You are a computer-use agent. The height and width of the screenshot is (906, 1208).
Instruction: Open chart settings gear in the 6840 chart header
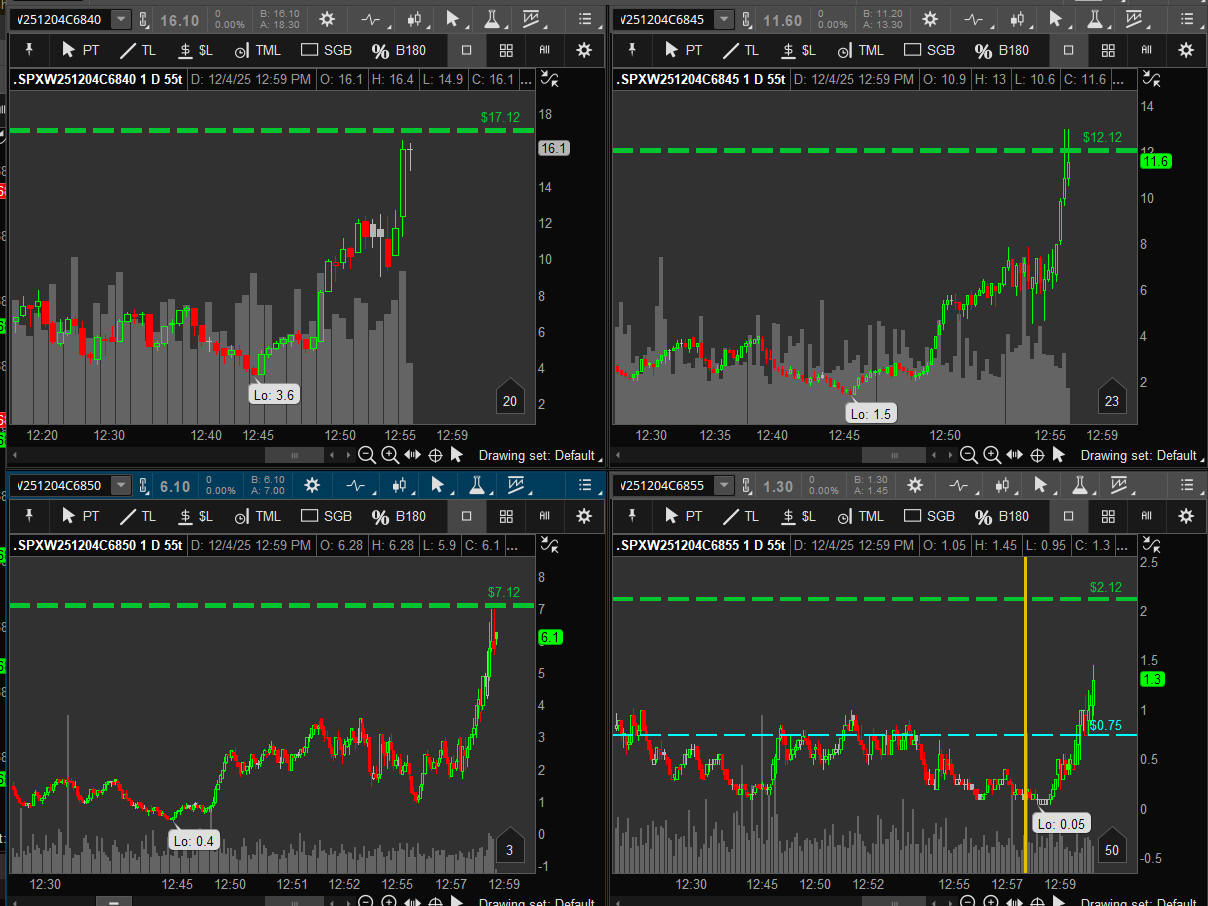pos(327,19)
